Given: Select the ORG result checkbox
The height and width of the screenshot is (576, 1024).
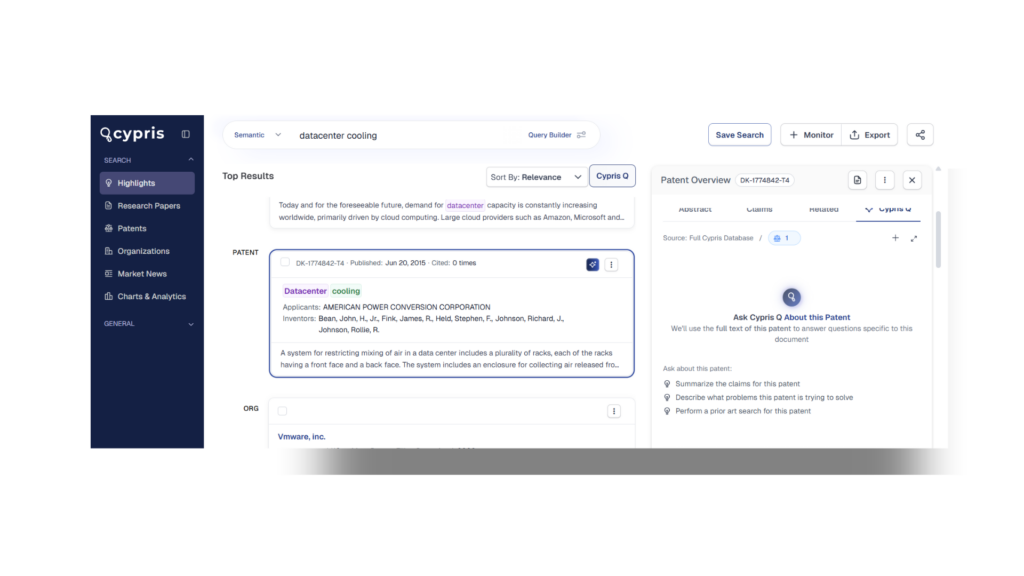Looking at the screenshot, I should (282, 411).
